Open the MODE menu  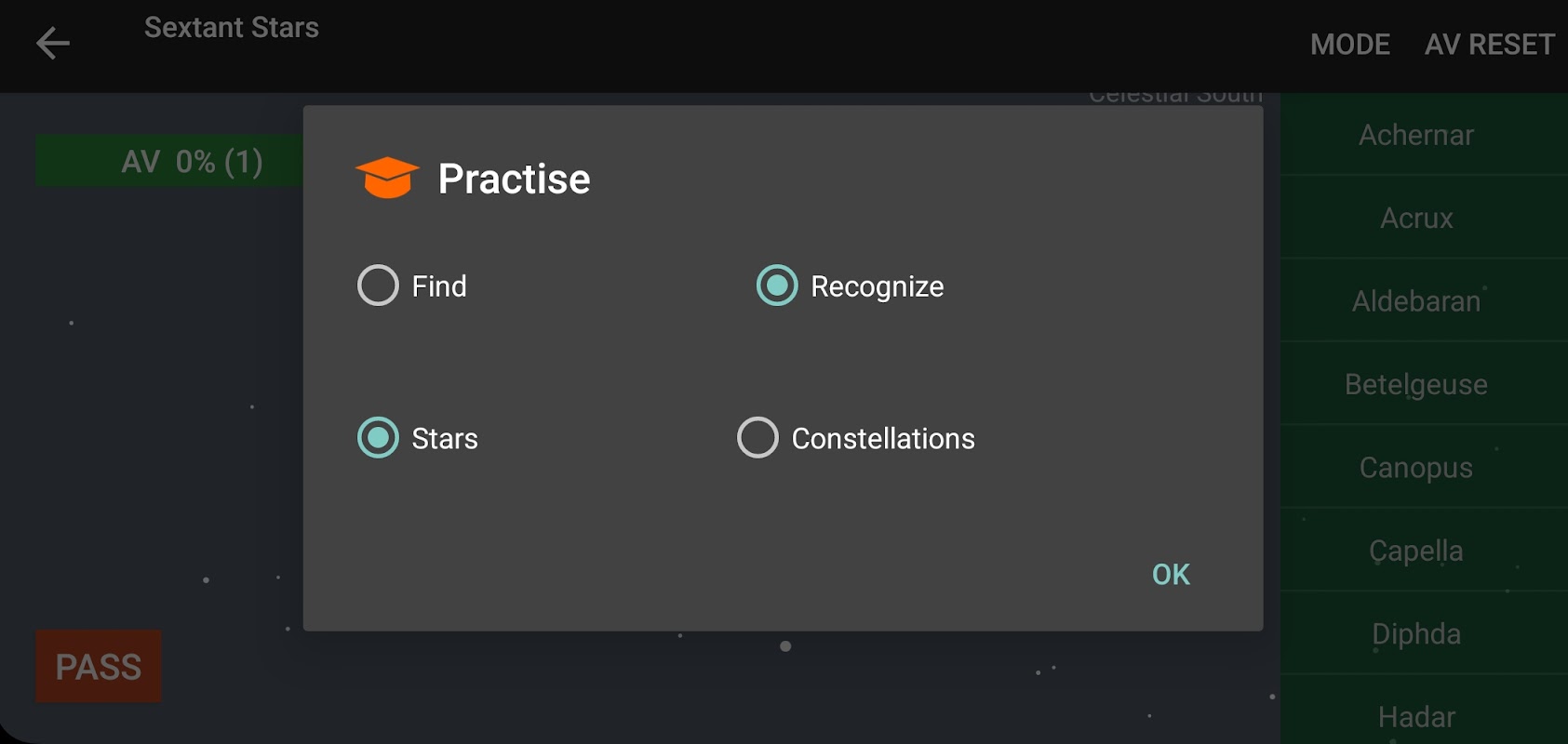(x=1349, y=45)
